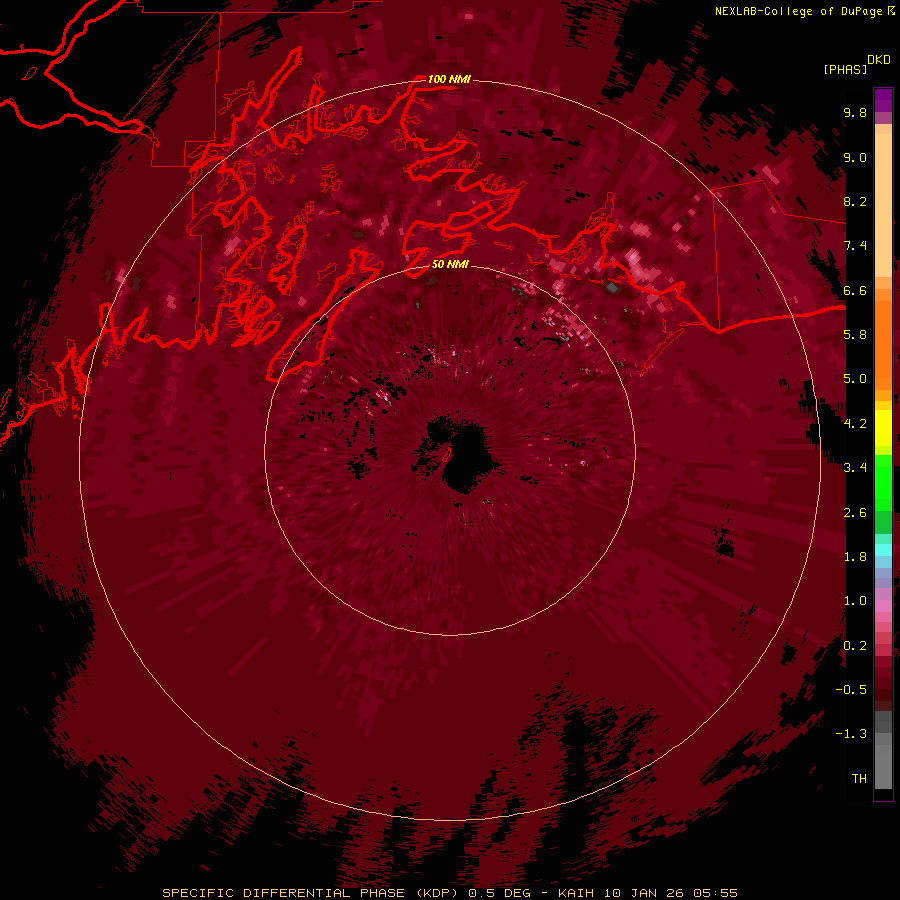Click the 1.0 legend value
This screenshot has height=900, width=900.
click(x=855, y=601)
